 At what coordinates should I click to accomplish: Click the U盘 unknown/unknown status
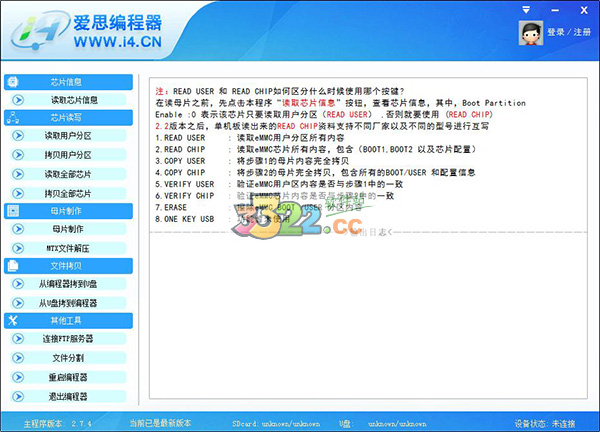point(383,424)
